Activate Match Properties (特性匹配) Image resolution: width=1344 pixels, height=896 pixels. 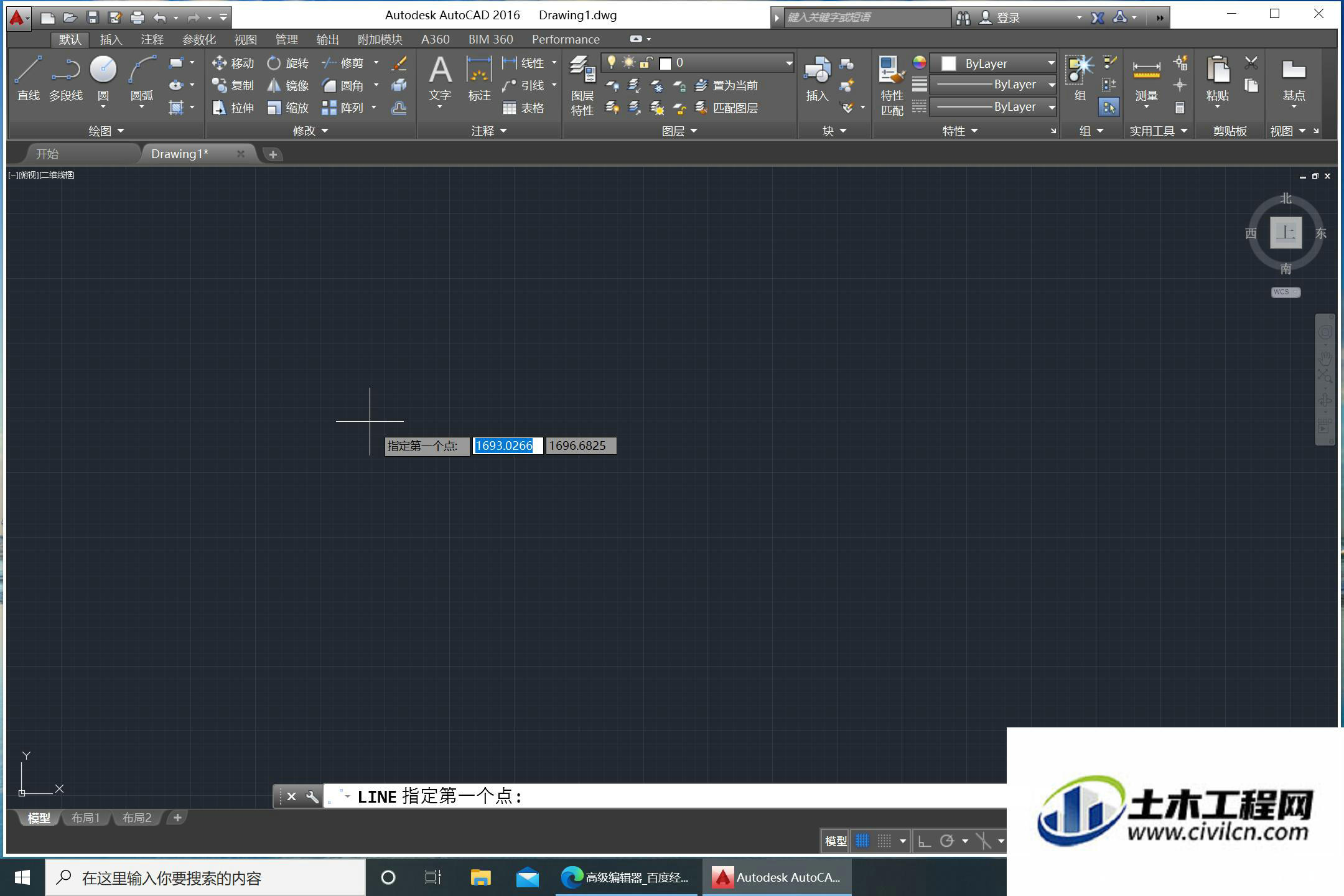point(892,86)
